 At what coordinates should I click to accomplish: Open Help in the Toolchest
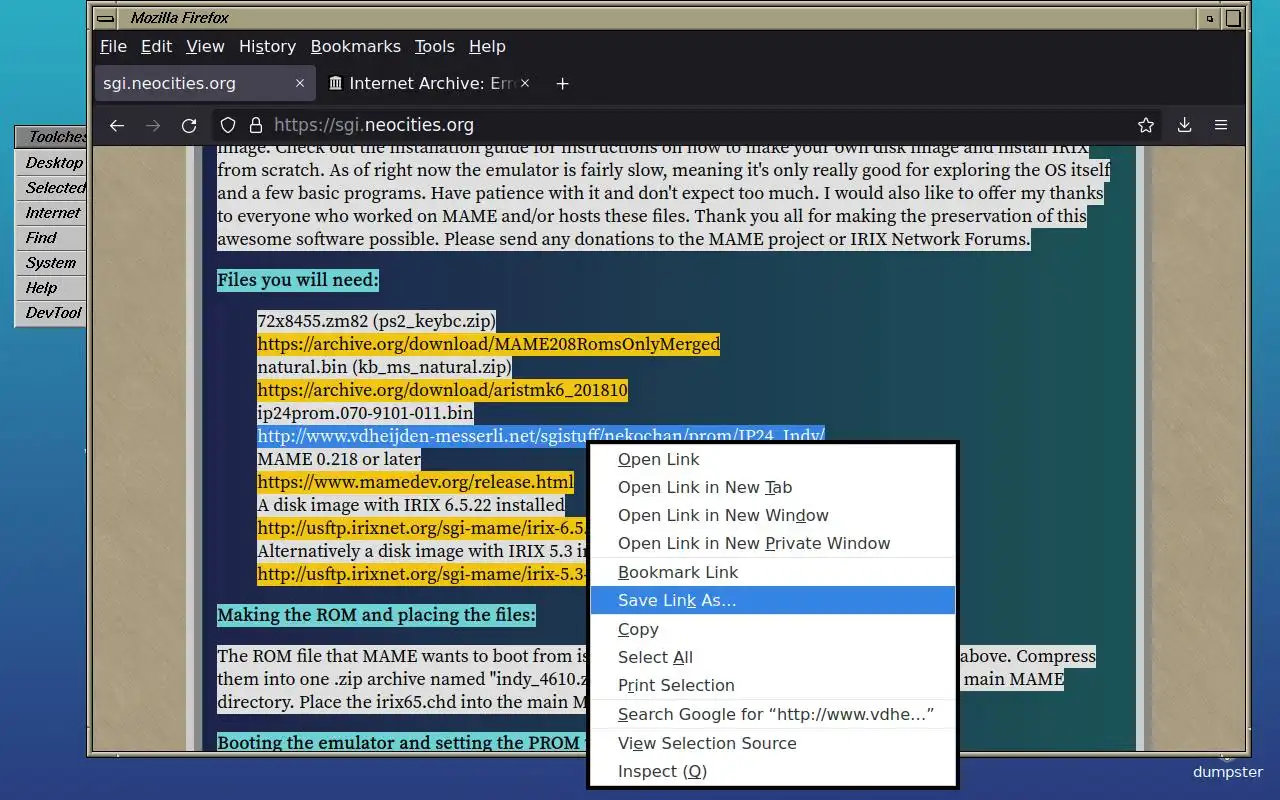tap(53, 288)
